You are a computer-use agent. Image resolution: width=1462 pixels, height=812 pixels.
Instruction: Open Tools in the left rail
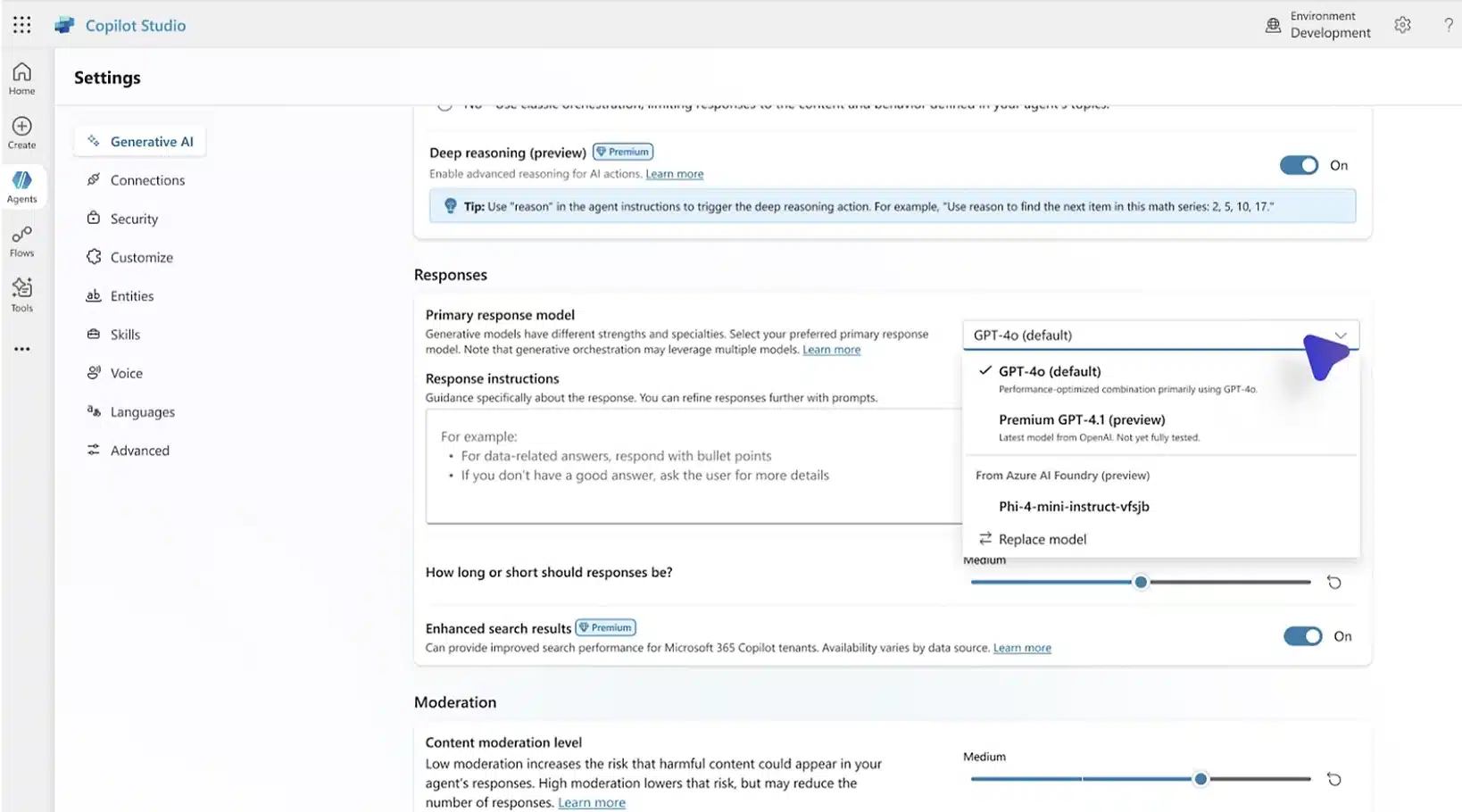pyautogui.click(x=22, y=295)
